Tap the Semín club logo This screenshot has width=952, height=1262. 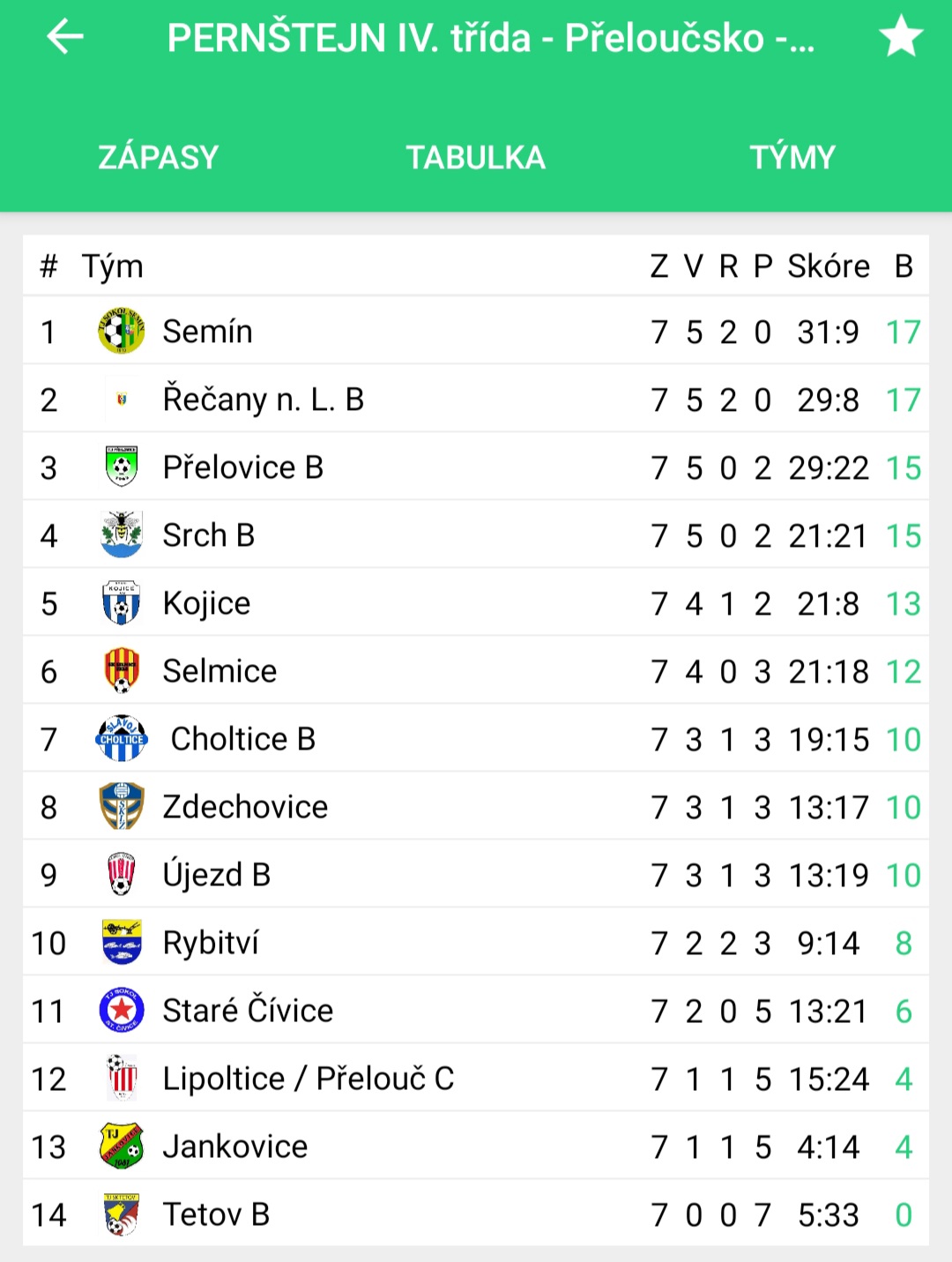[x=122, y=332]
